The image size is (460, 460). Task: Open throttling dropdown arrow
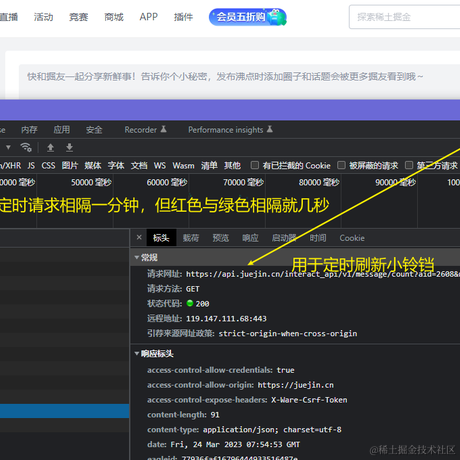[x=8, y=147]
